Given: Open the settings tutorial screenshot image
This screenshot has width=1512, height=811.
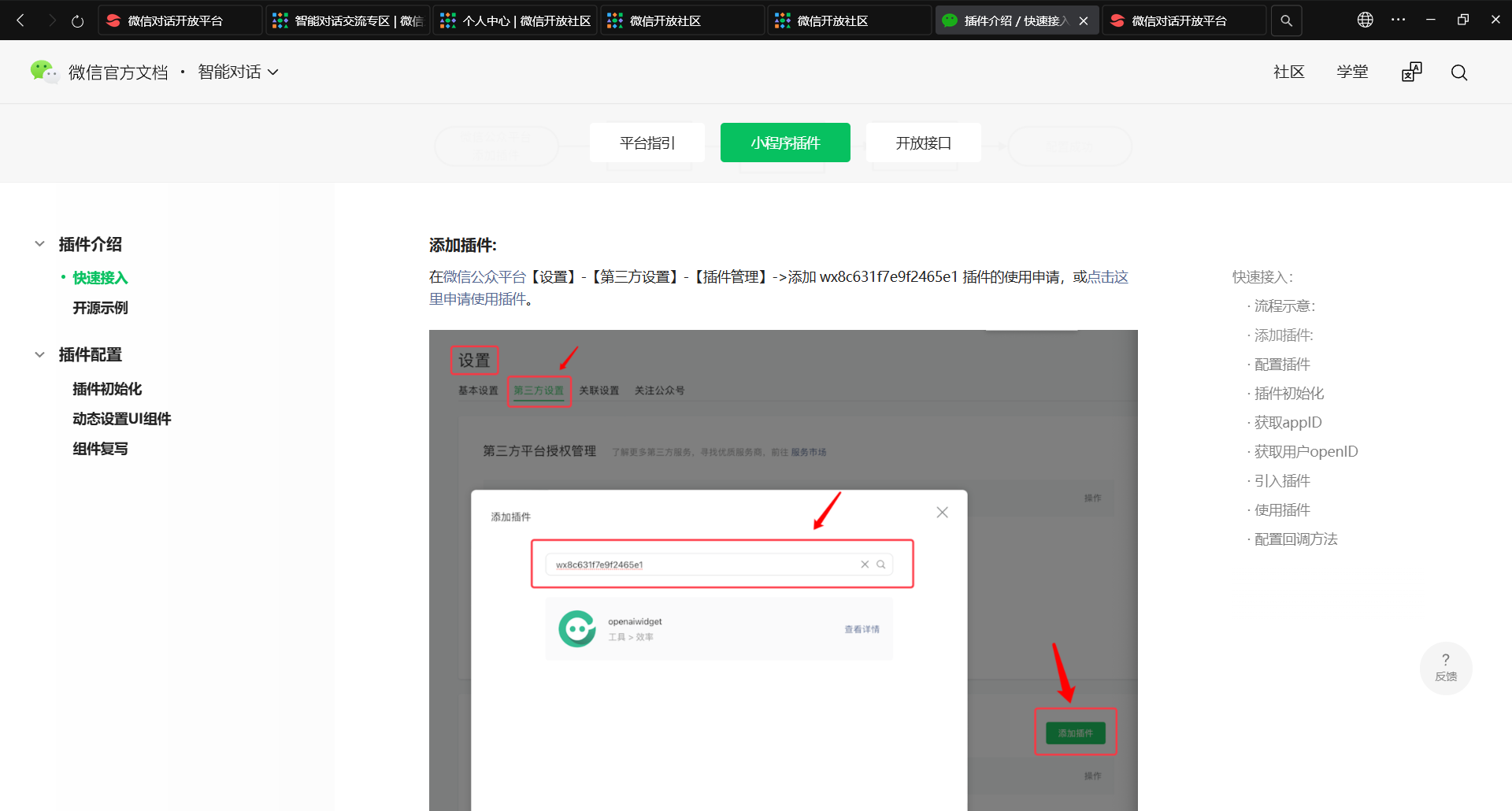Looking at the screenshot, I should pos(784,570).
